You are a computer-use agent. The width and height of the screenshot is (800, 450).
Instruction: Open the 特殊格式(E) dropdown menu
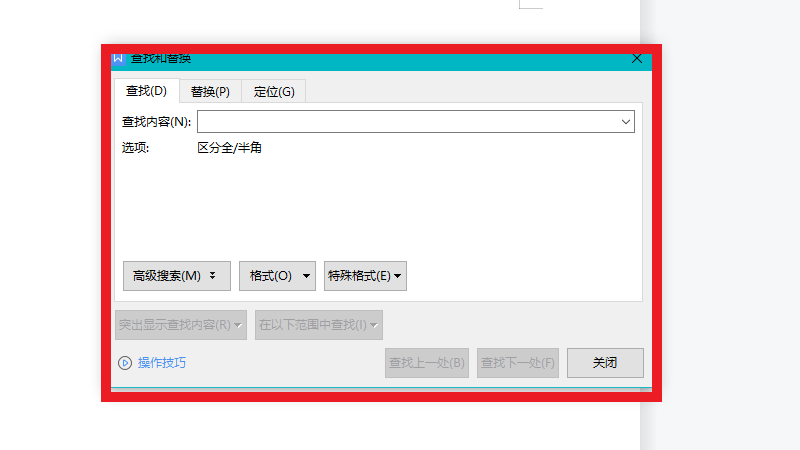(x=365, y=276)
